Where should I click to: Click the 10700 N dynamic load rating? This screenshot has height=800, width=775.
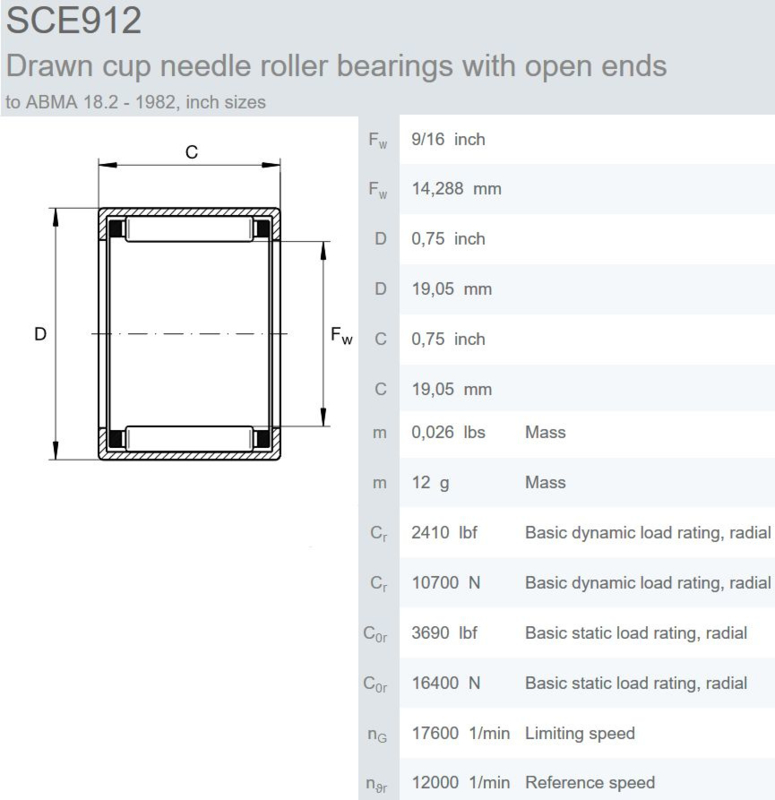click(446, 582)
